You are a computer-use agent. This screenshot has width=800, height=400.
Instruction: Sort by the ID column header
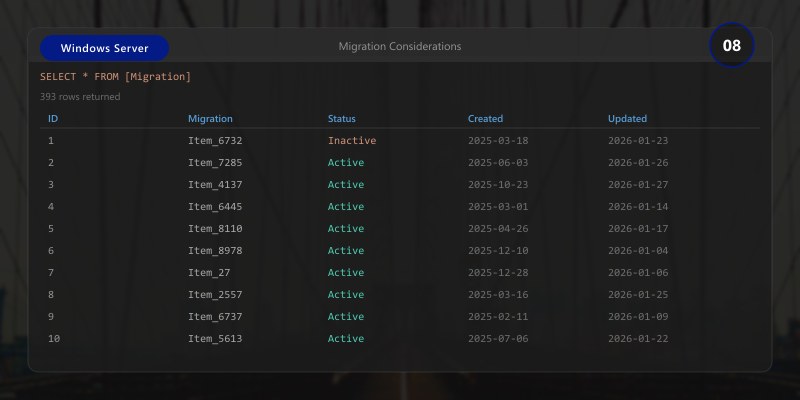[53, 118]
